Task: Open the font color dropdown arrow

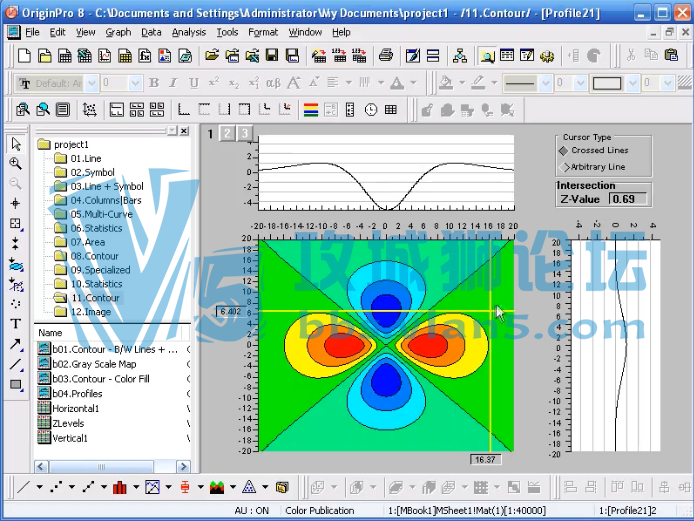Action: click(x=413, y=83)
